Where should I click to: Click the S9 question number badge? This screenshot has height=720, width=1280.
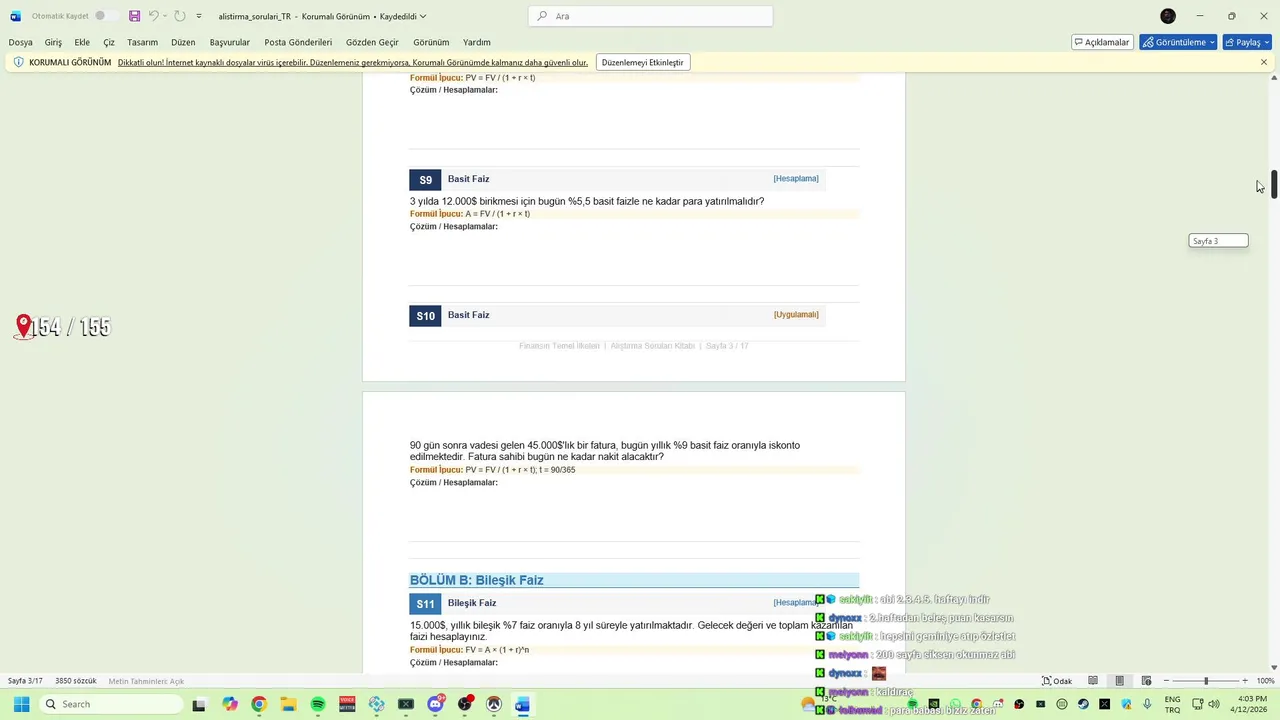pos(425,180)
